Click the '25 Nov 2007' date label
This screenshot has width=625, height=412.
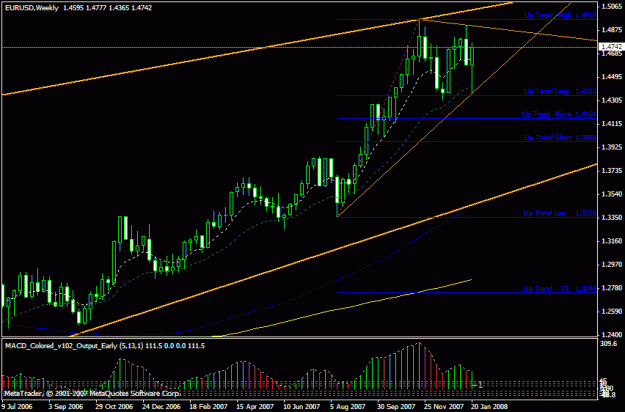444,407
